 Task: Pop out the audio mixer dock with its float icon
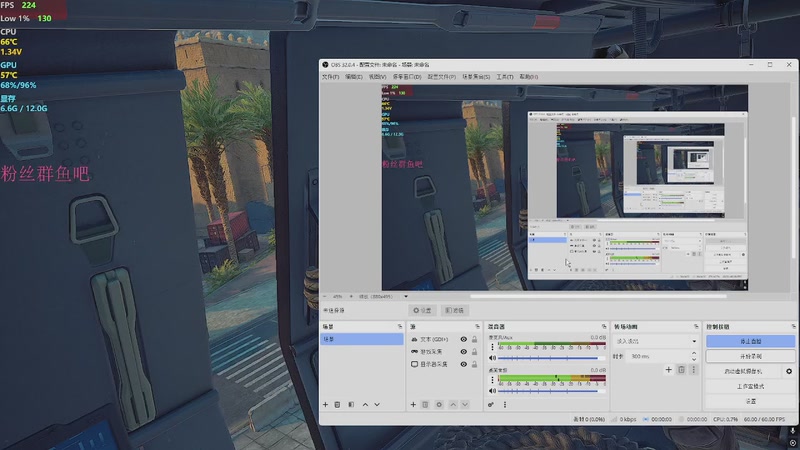coord(604,327)
